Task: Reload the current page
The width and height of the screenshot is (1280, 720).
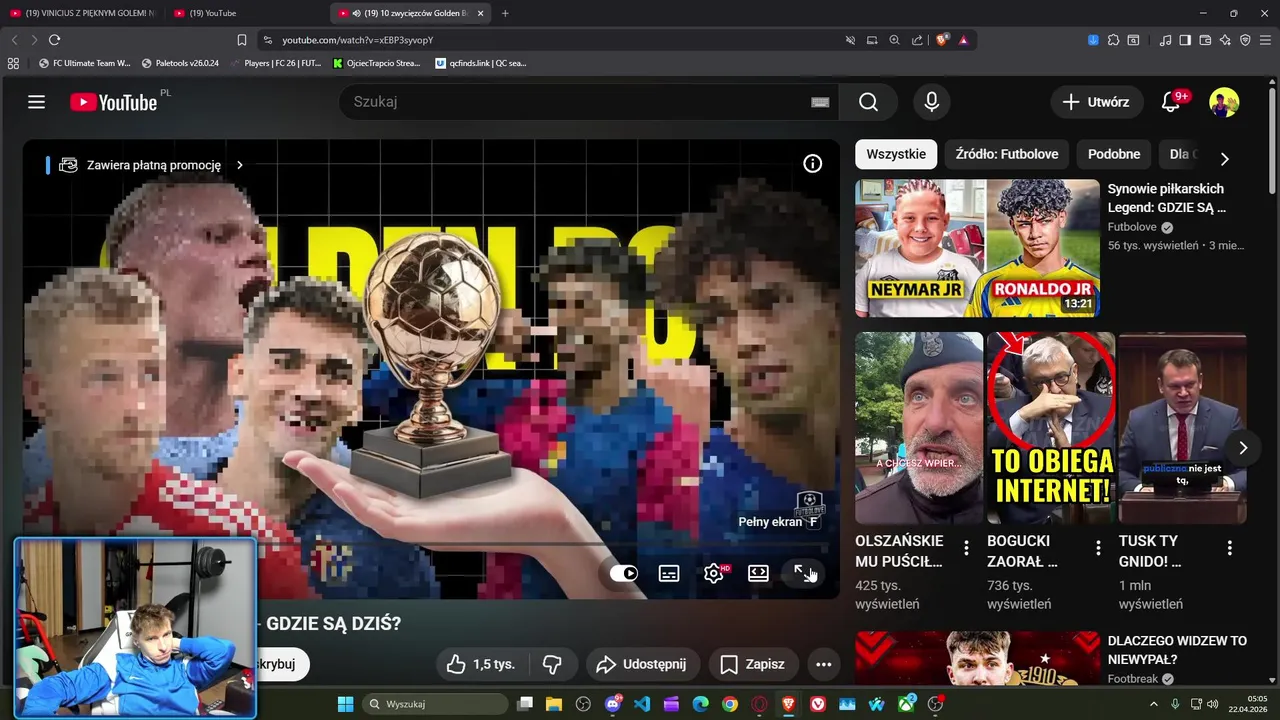Action: pos(54,40)
